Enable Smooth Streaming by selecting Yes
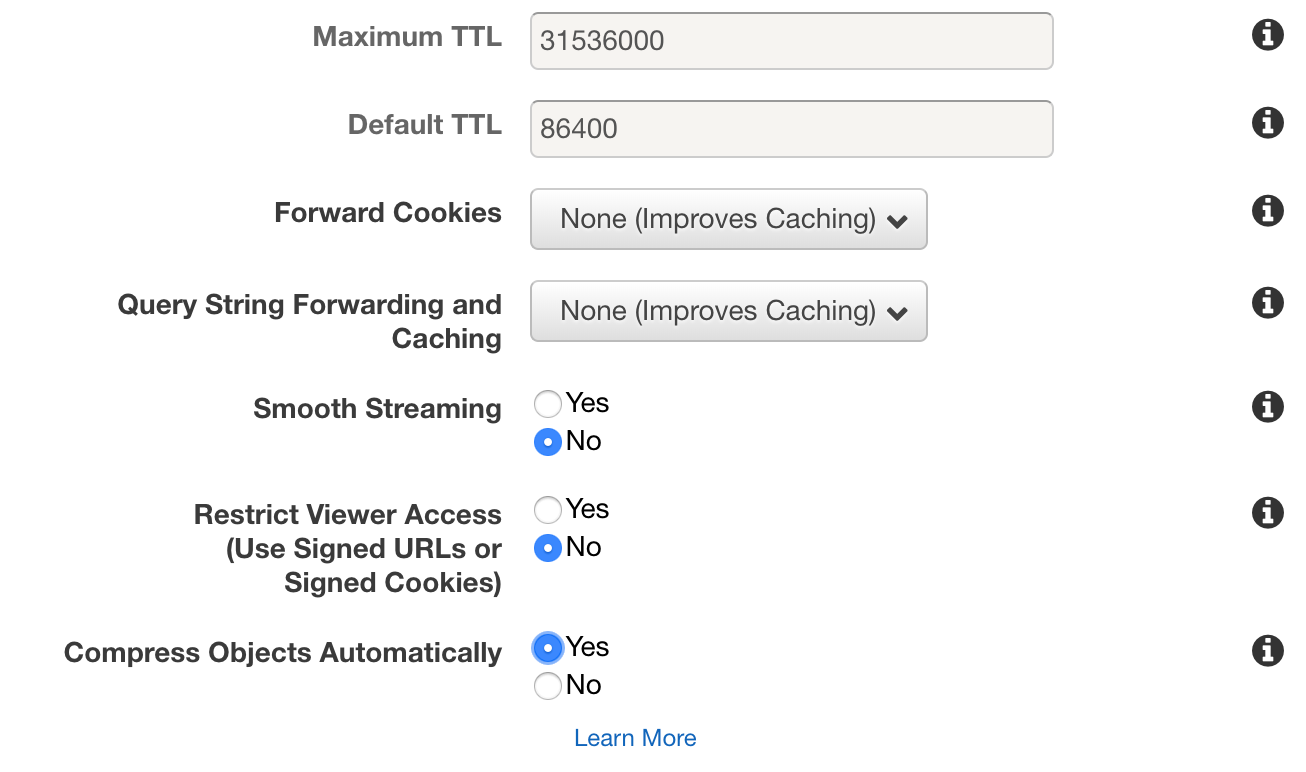 point(547,404)
